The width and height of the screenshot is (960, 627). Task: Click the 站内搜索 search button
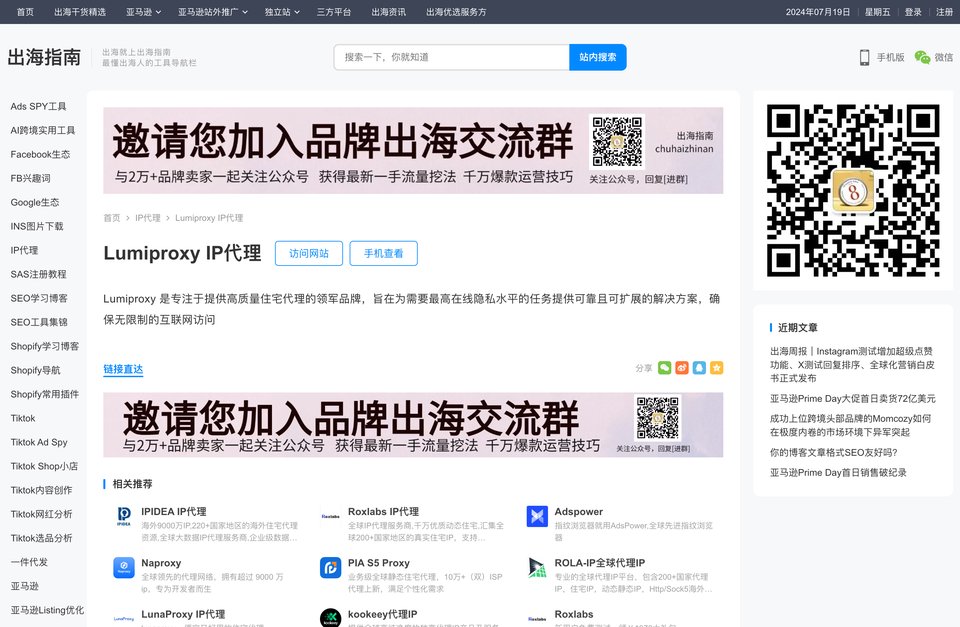click(x=598, y=57)
